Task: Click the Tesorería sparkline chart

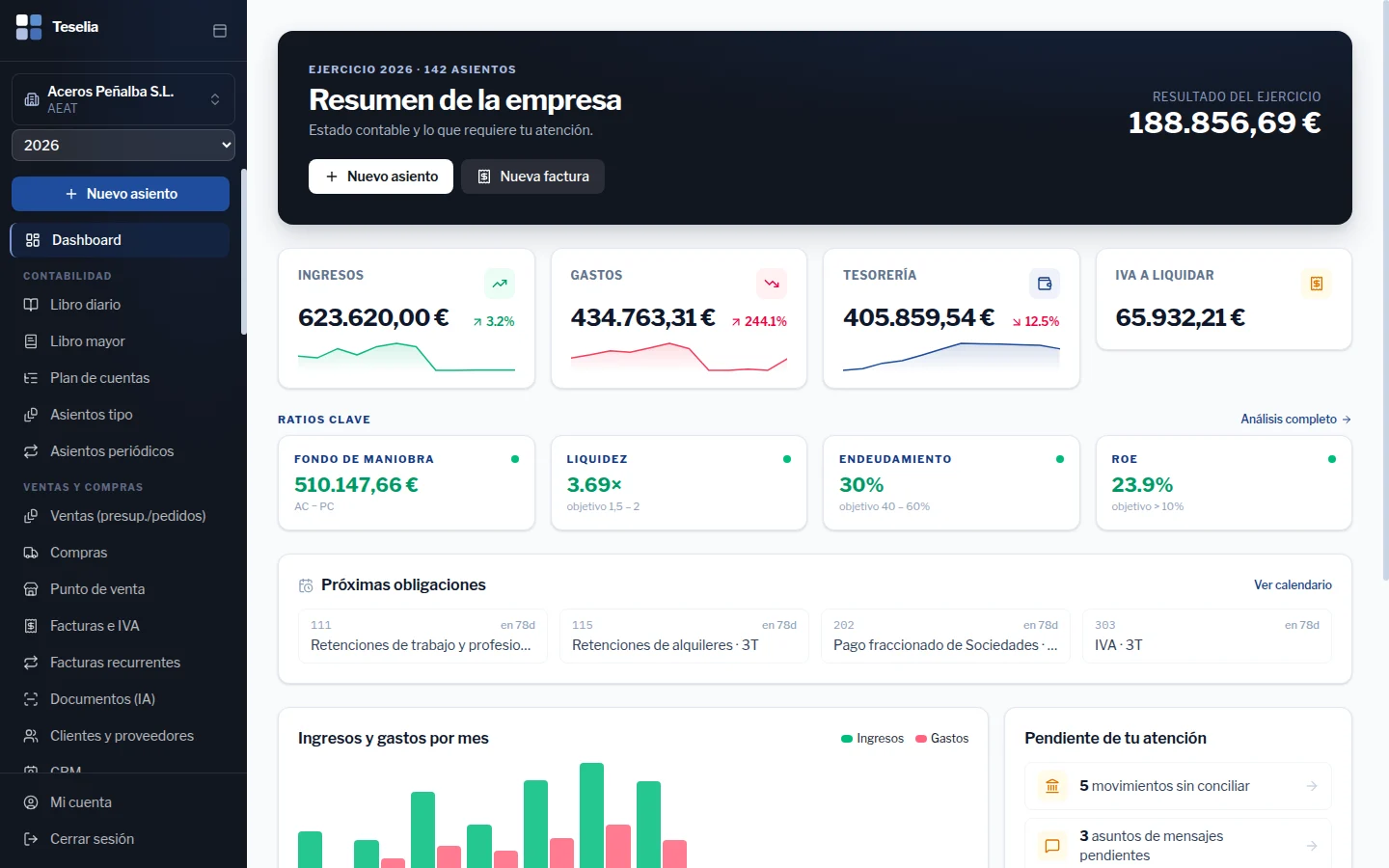Action: [951, 357]
